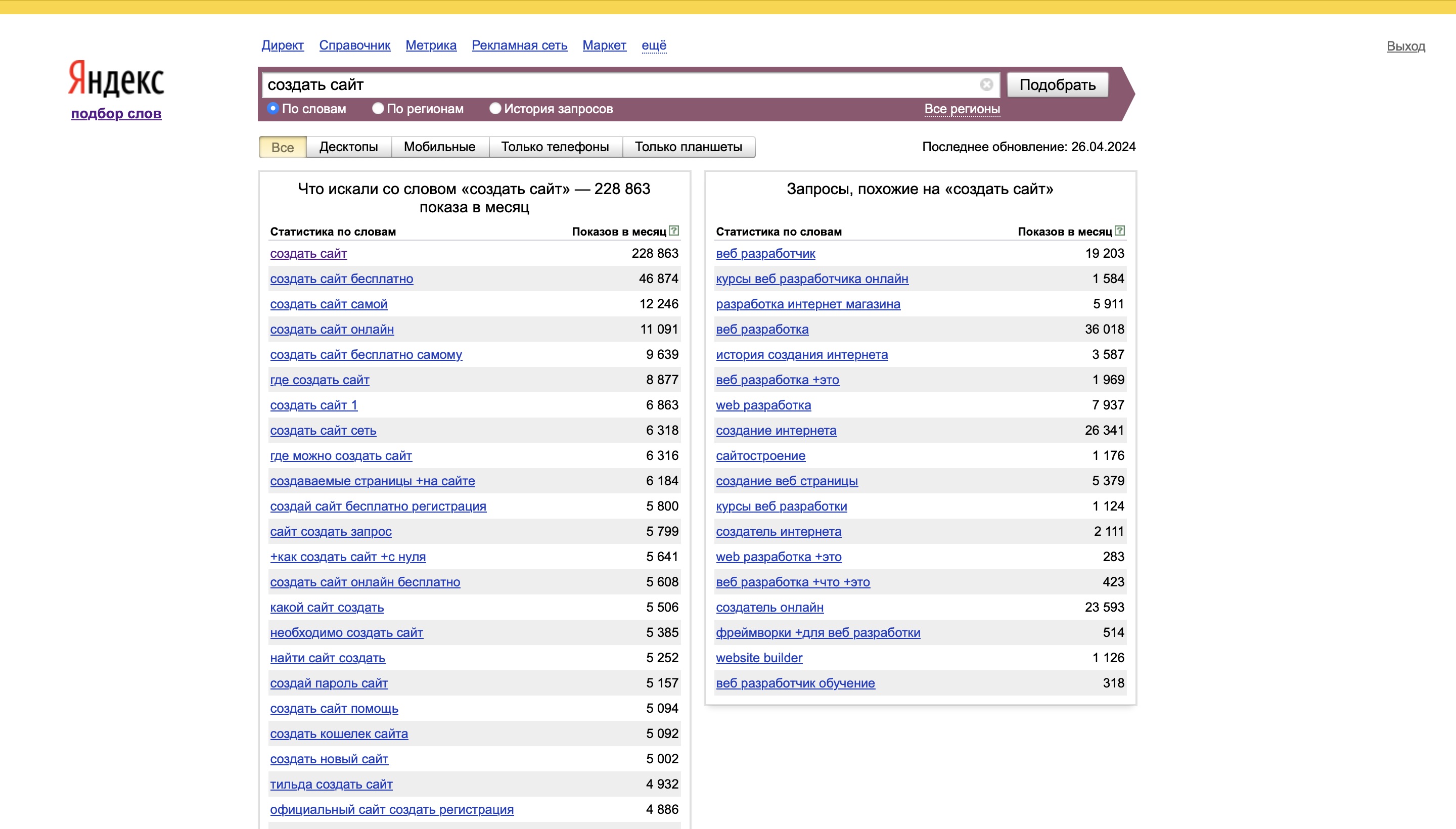Open the 'сайтостроение' link
The height and width of the screenshot is (829, 1456).
761,455
